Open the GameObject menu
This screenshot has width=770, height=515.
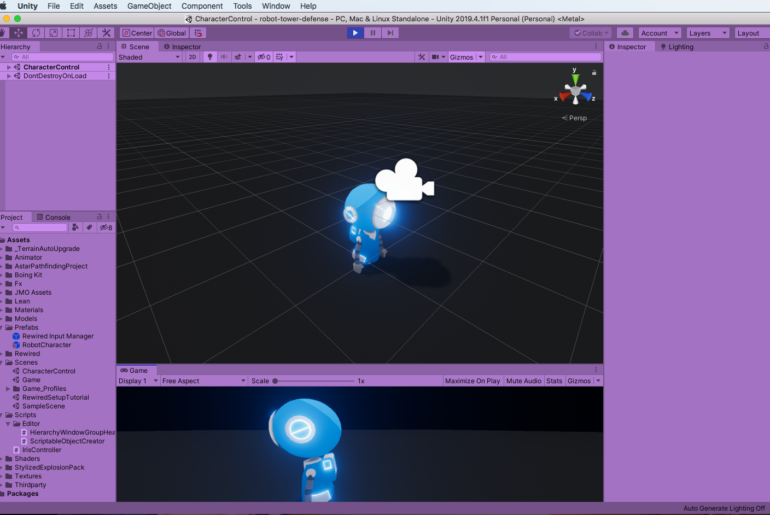pos(149,6)
